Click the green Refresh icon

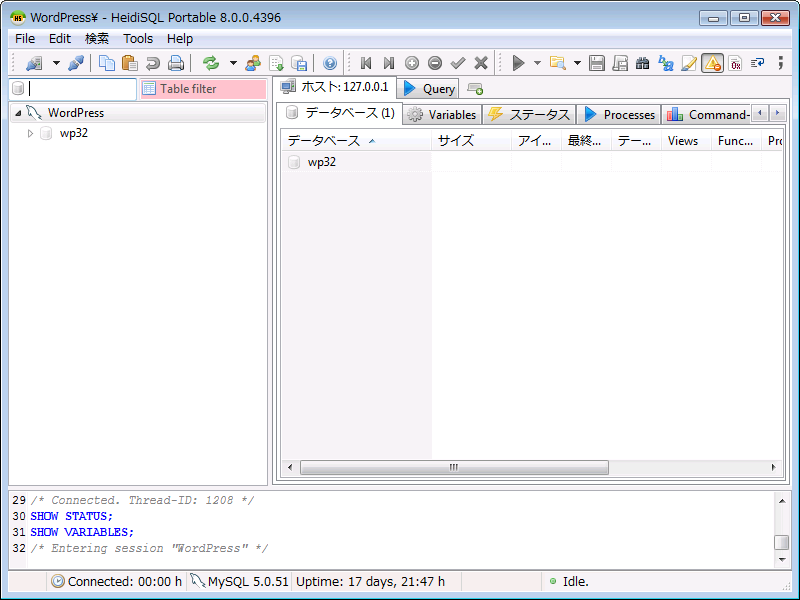tap(211, 63)
